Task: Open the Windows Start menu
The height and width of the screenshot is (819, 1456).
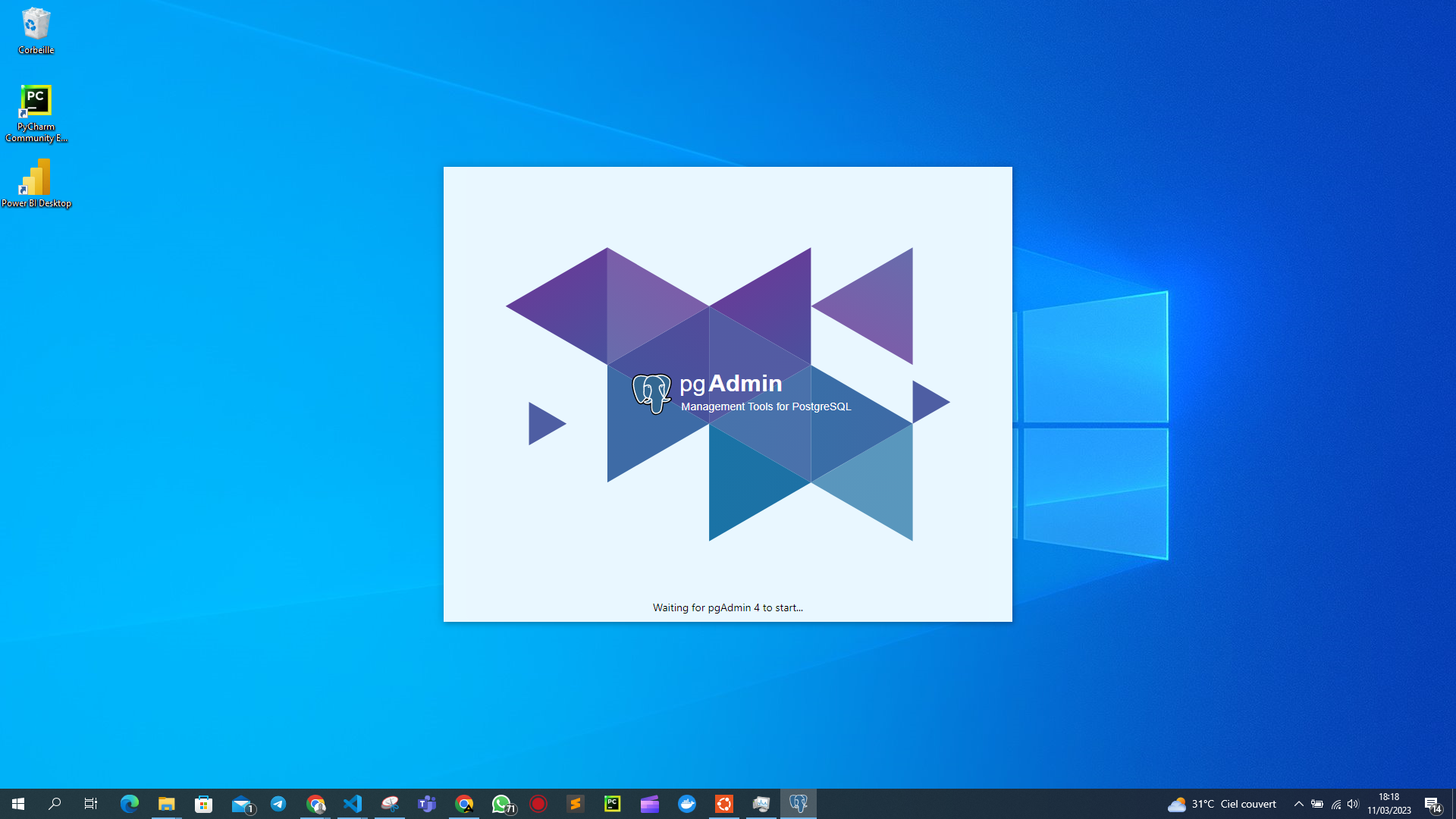Action: coord(18,804)
